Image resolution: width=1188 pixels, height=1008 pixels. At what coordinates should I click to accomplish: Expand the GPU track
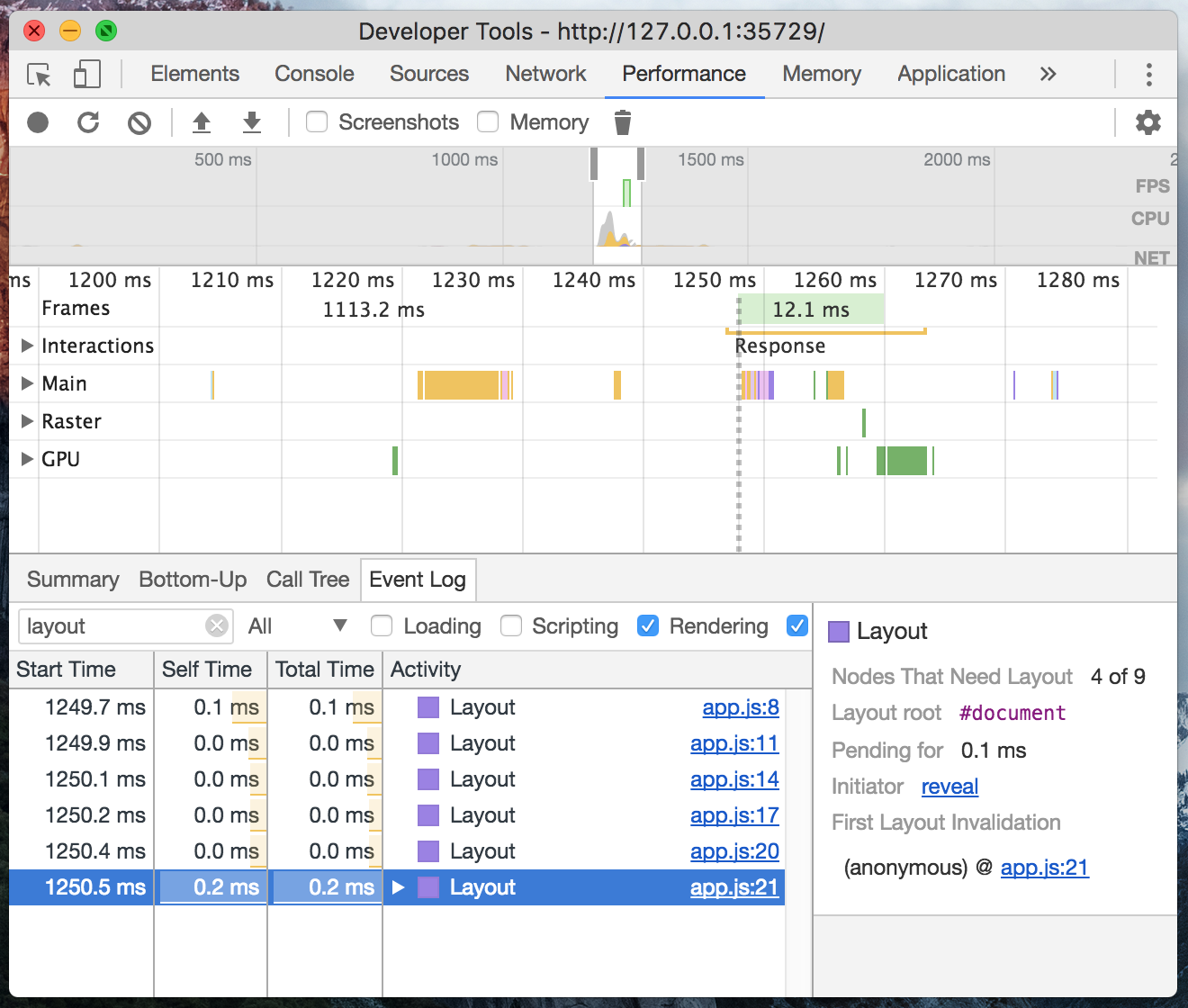pos(27,459)
